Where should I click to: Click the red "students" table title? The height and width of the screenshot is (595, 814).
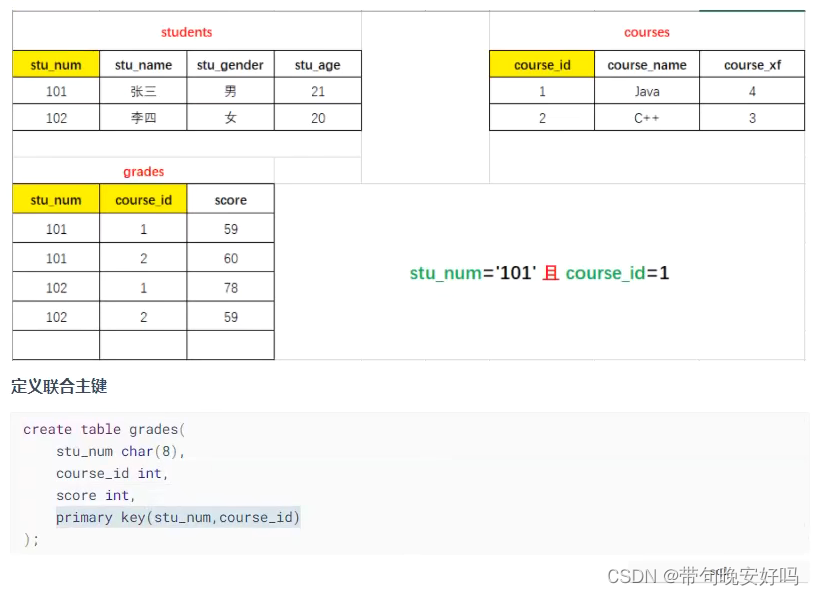click(x=186, y=32)
